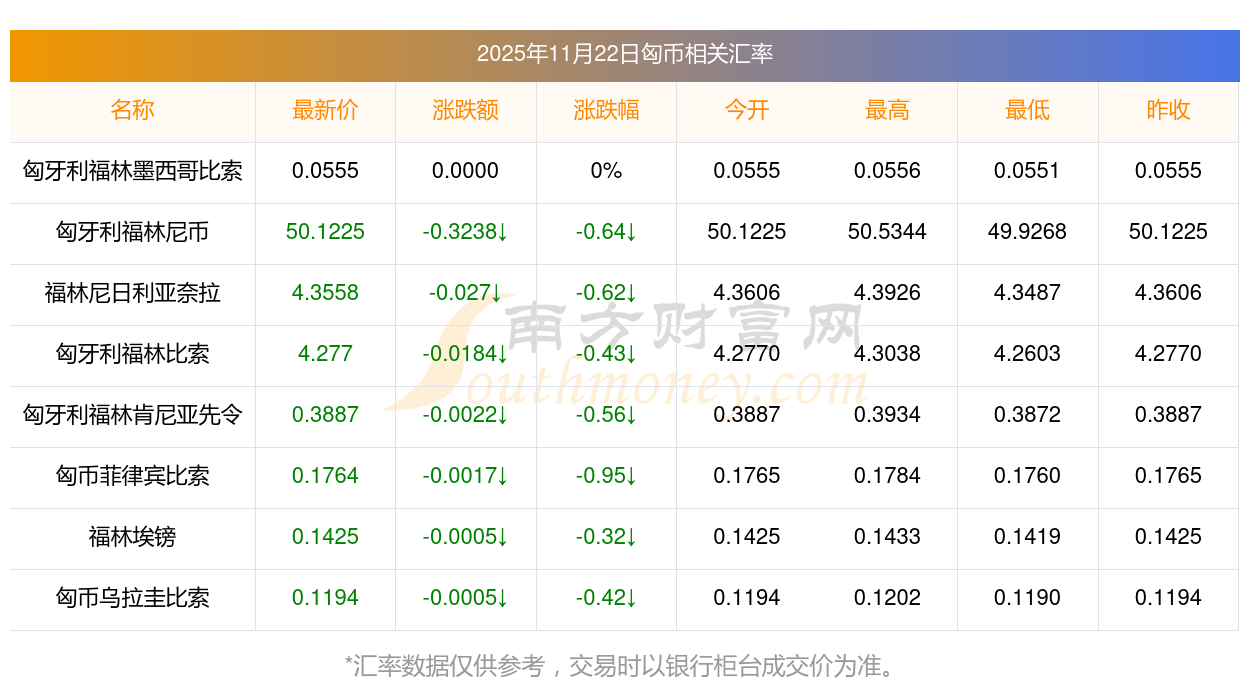The image size is (1250, 697).
Task: Click latest price 4.3558
Action: (x=325, y=293)
